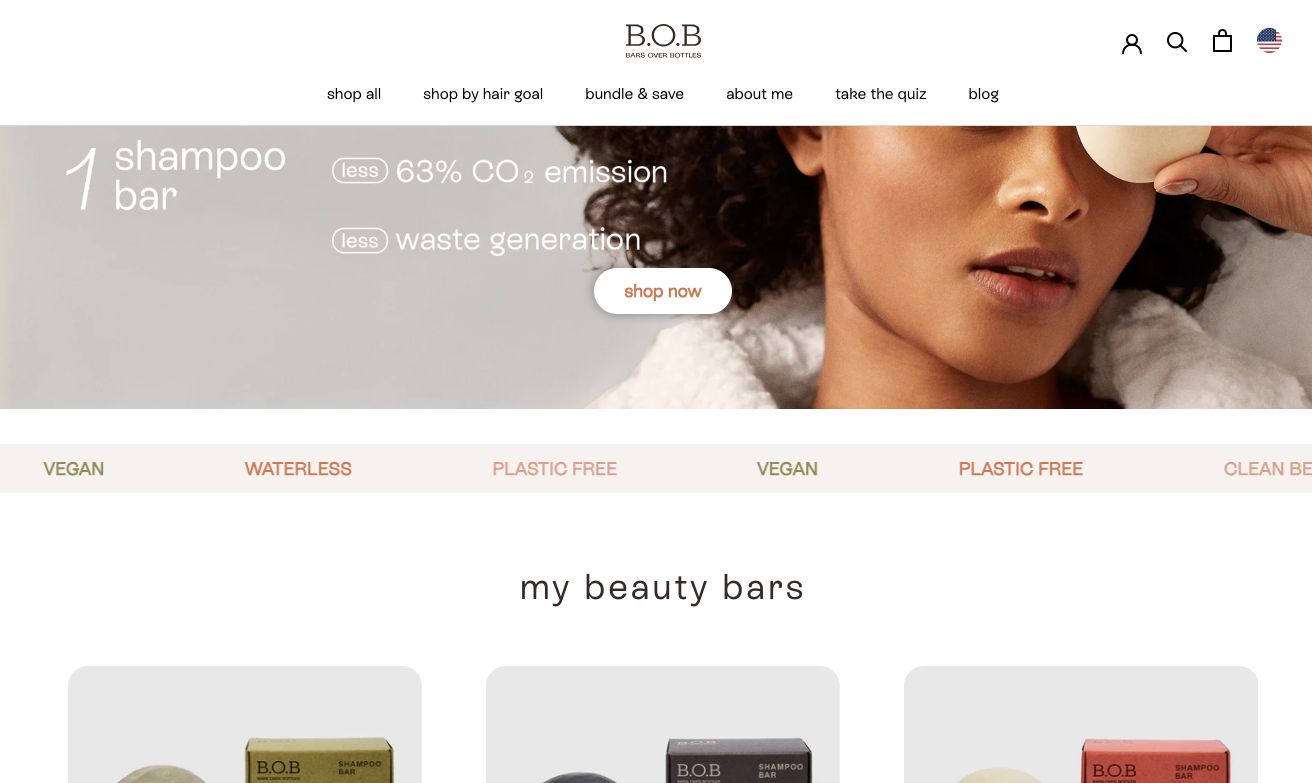
Task: Select the US flag country selector
Action: coord(1269,41)
